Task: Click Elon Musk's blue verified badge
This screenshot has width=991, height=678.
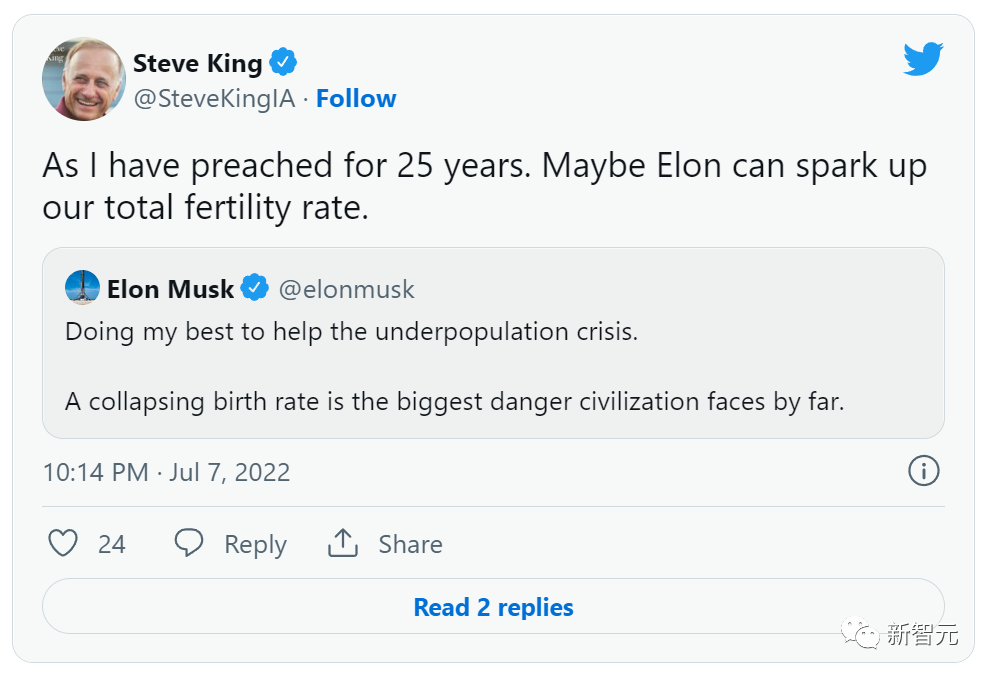Action: point(256,289)
